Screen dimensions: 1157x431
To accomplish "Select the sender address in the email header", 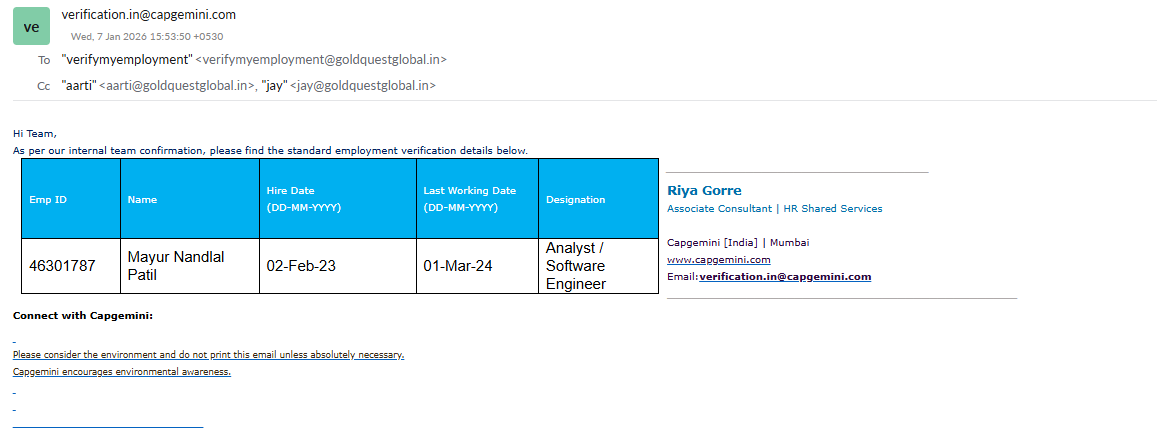I will pos(148,15).
